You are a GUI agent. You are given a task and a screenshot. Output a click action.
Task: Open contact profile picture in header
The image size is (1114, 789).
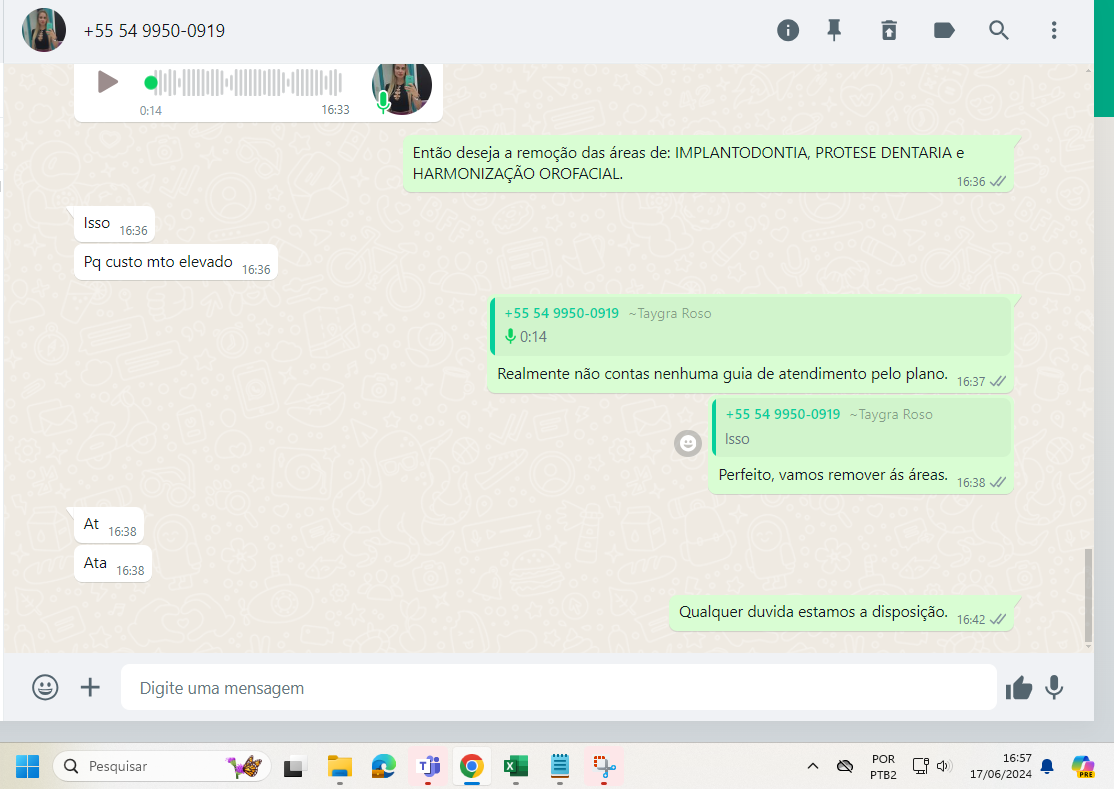[x=44, y=31]
